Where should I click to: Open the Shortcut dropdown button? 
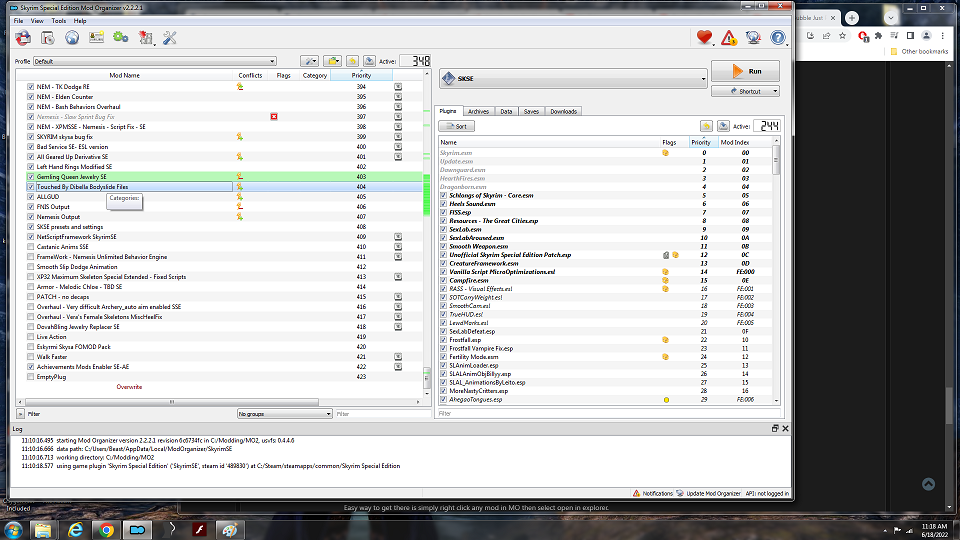tap(745, 91)
